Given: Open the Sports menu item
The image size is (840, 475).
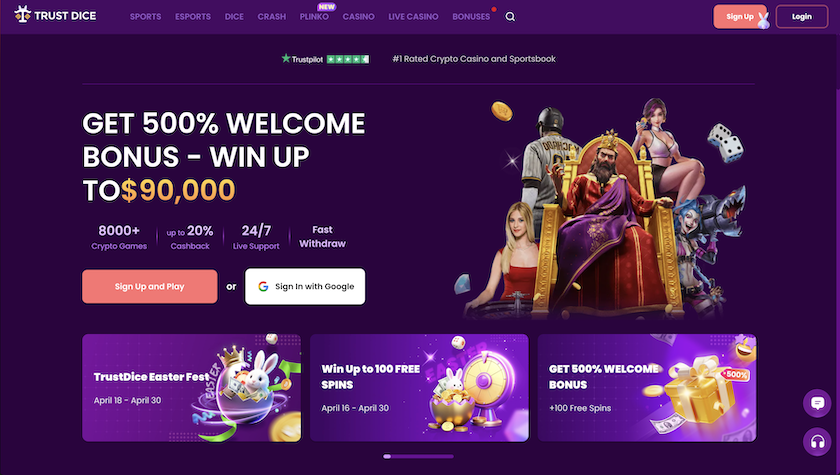Looking at the screenshot, I should pyautogui.click(x=145, y=17).
